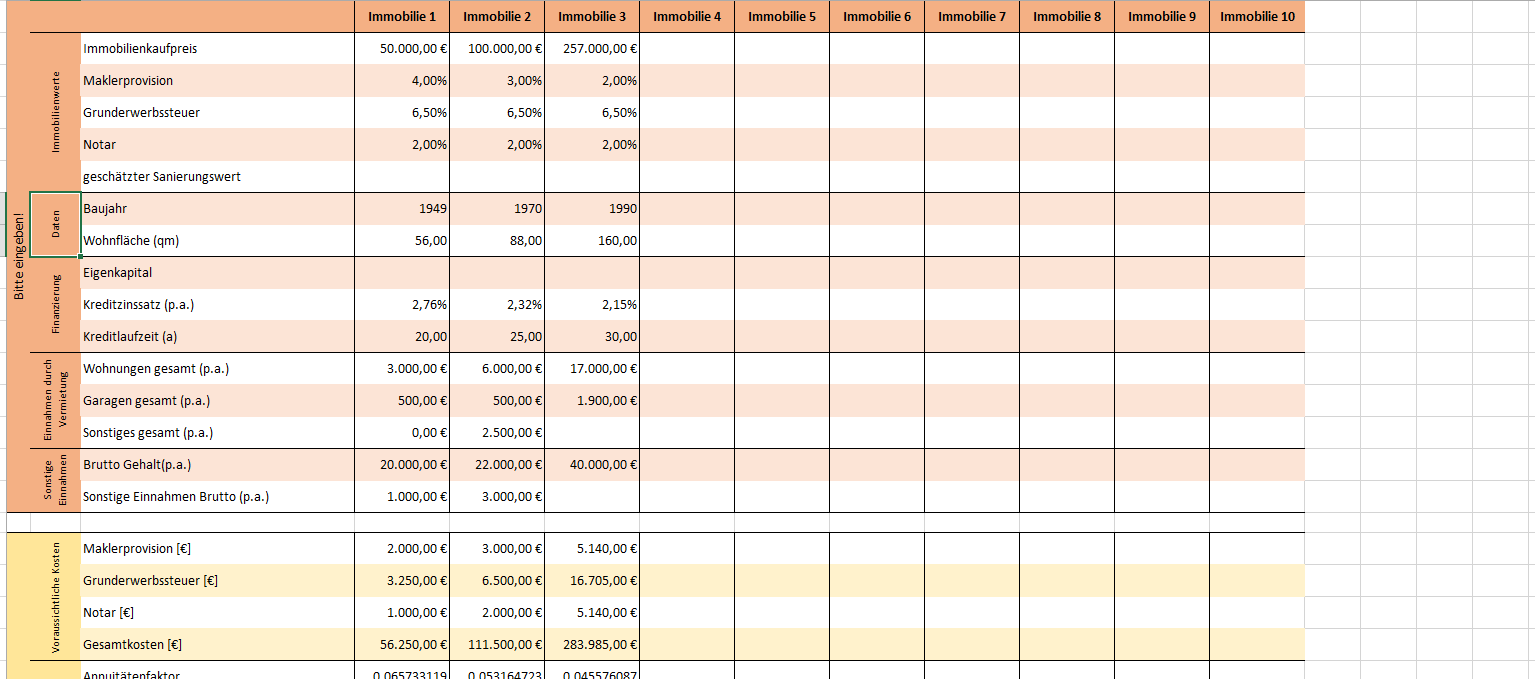
Task: Select Kreditzinssatz 2,15% cell
Action: (x=592, y=304)
